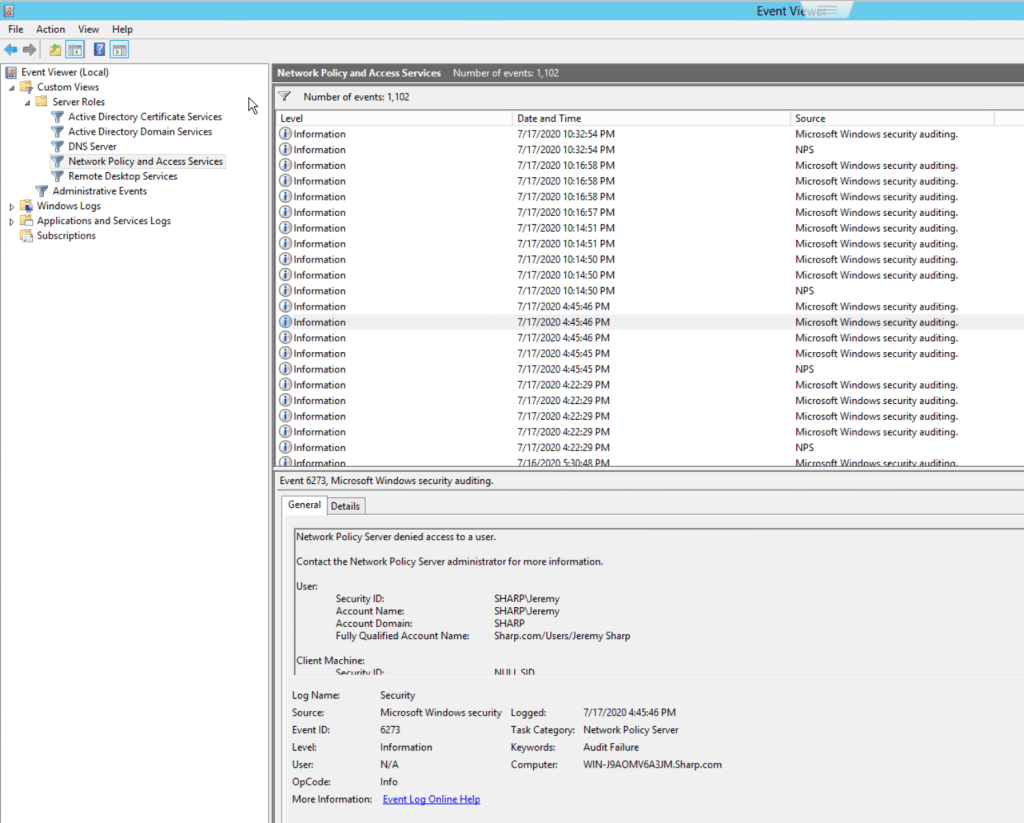Toggle Show/Hide Action Pane toolbar icon

pyautogui.click(x=119, y=49)
